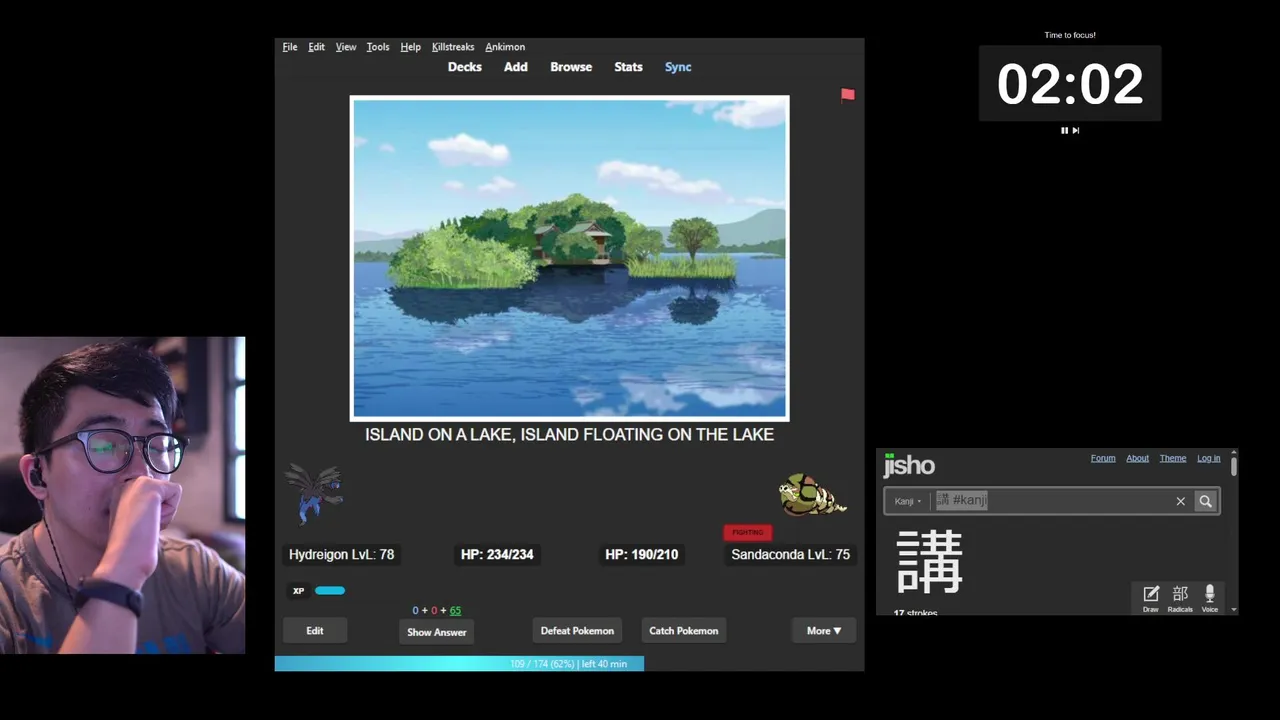This screenshot has height=720, width=1280.
Task: Open the Edit menu
Action: click(x=316, y=47)
